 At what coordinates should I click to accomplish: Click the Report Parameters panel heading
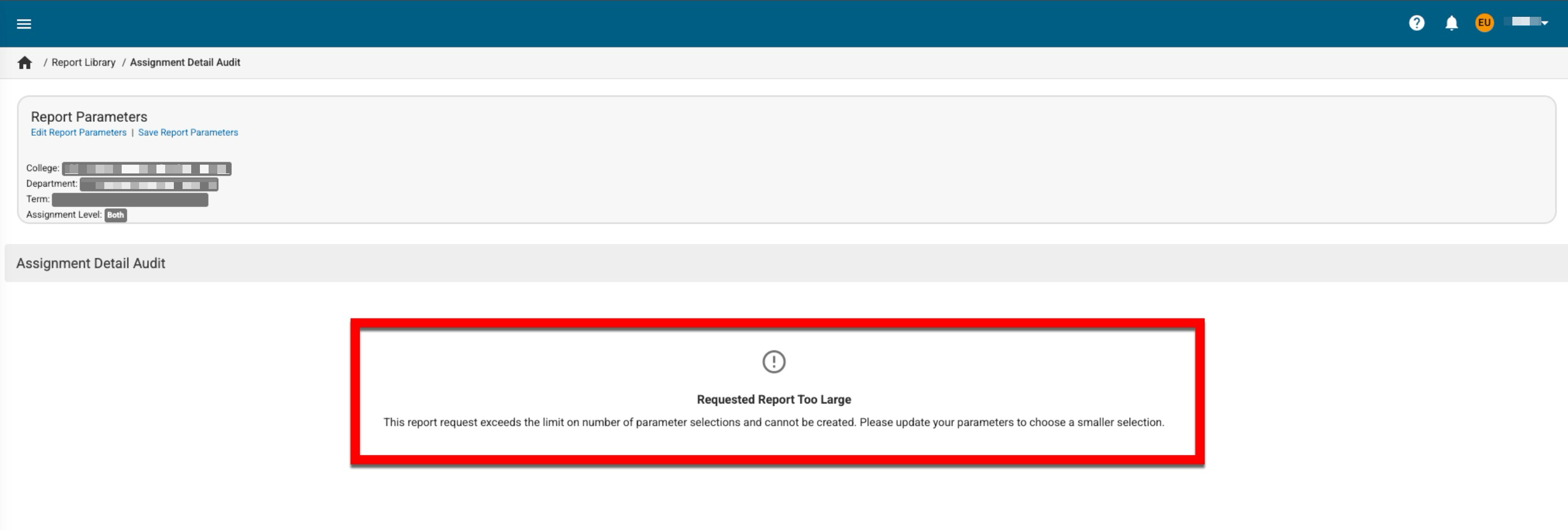(x=89, y=117)
